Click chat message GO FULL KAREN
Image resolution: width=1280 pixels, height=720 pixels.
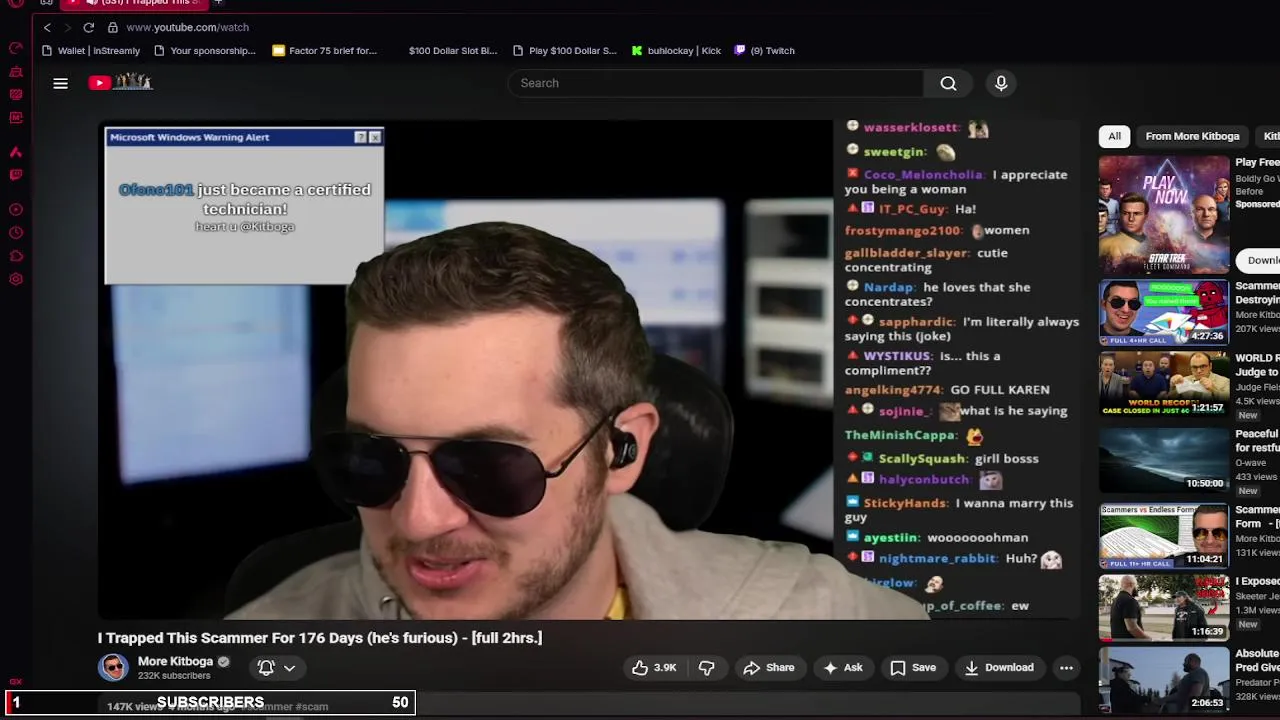click(x=1000, y=390)
